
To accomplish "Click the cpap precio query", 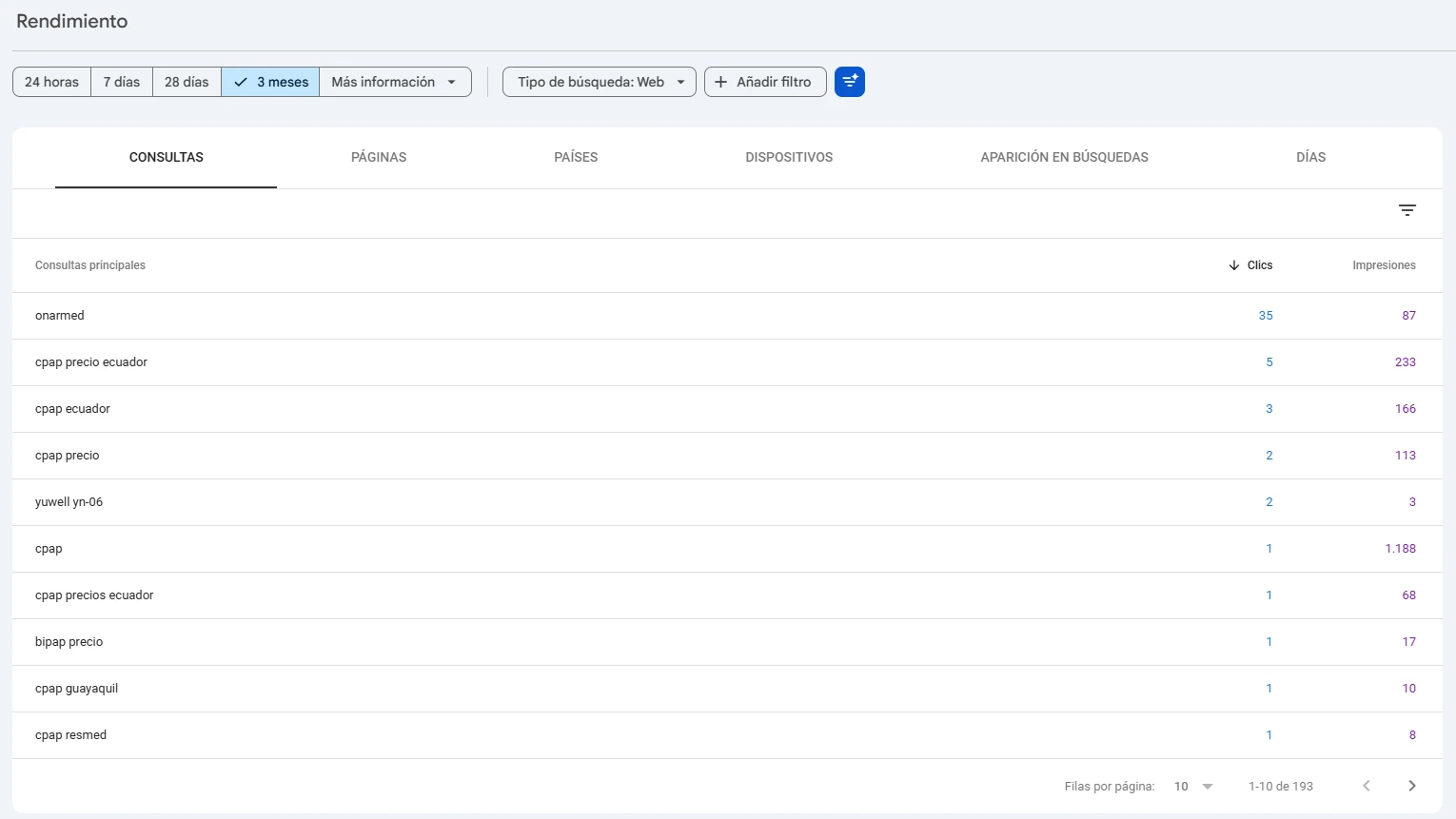I will [x=67, y=456].
